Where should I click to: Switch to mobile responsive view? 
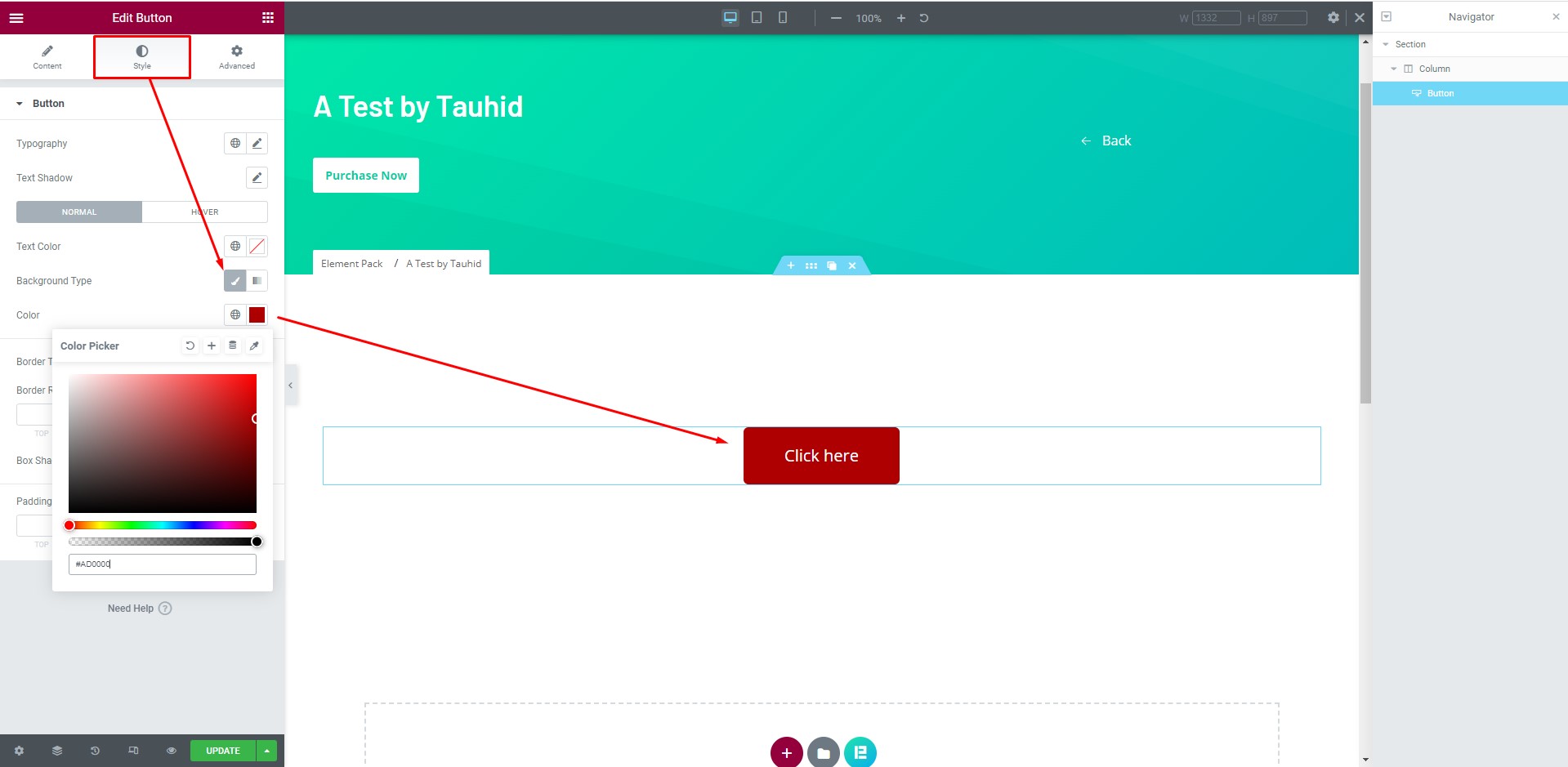coord(782,18)
